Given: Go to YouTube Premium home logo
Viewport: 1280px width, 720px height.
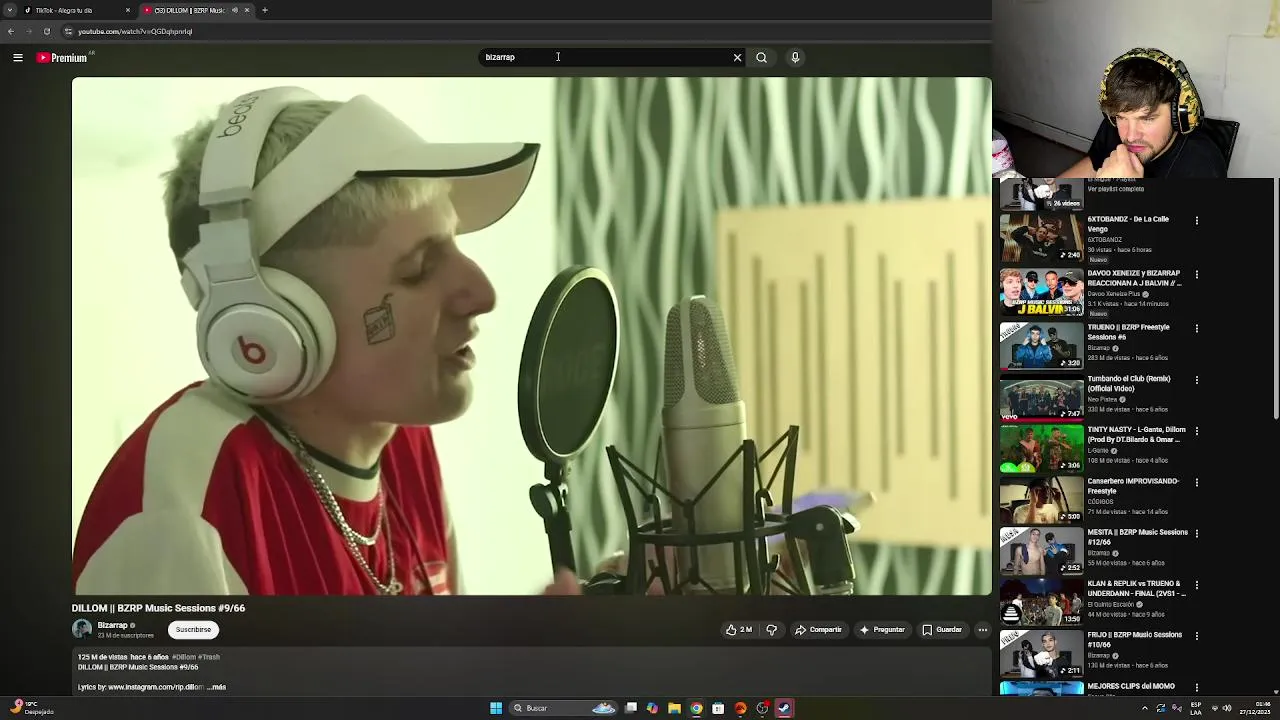Looking at the screenshot, I should tap(63, 58).
